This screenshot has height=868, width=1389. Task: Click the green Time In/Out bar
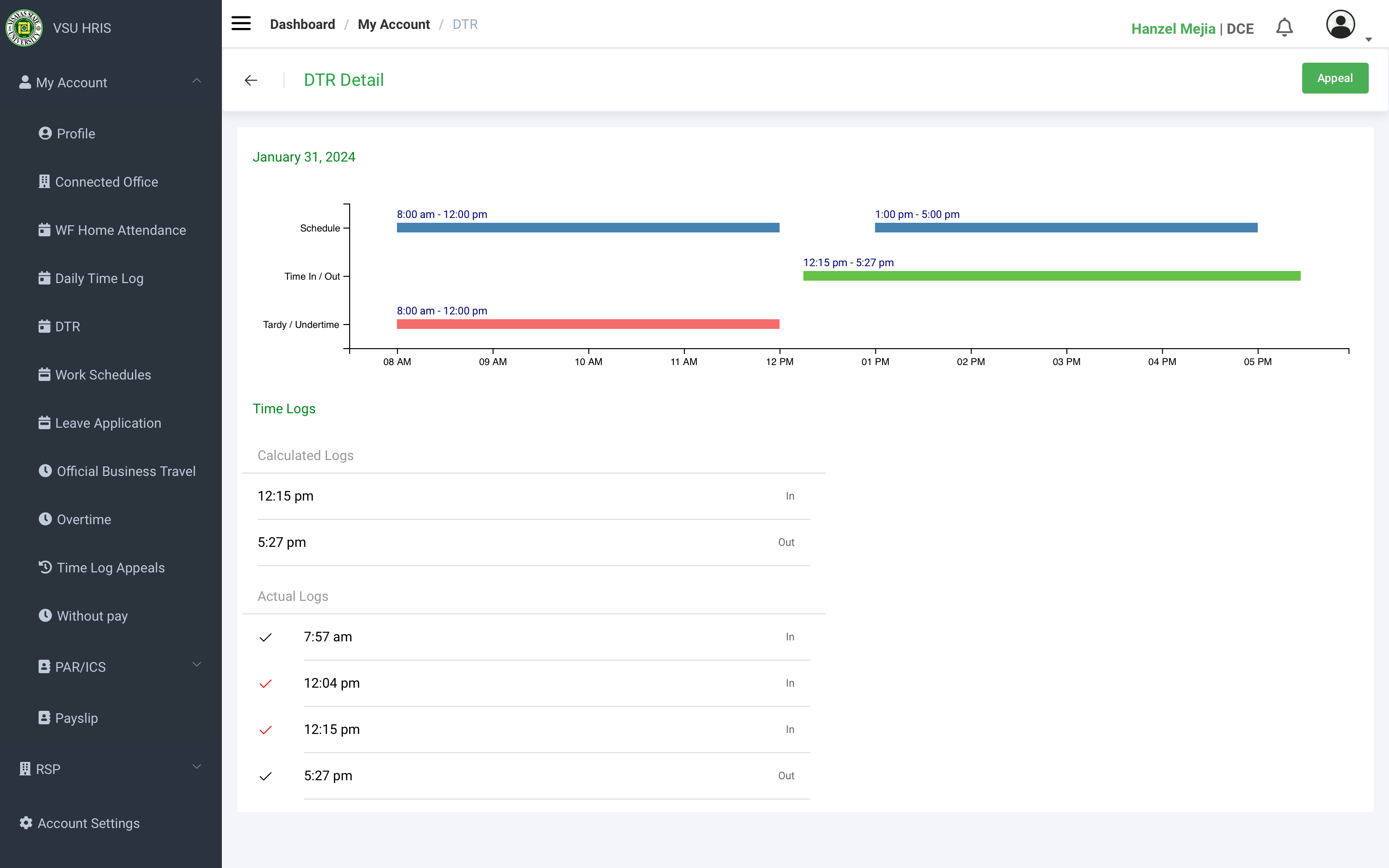point(1051,276)
